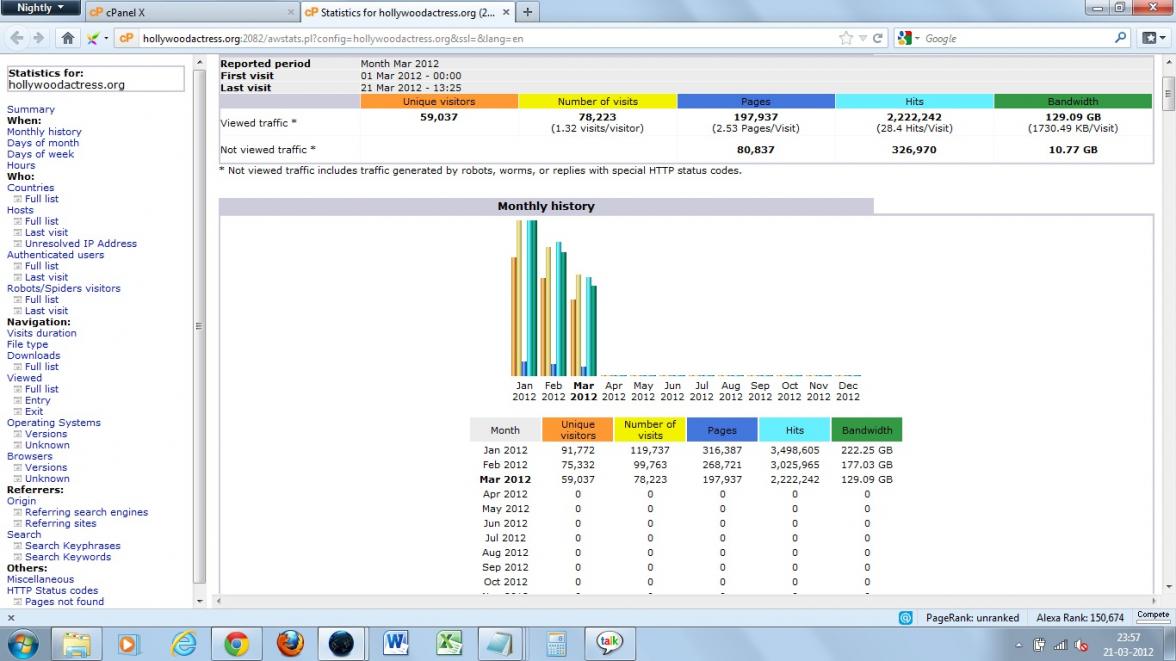Click the blue round status bar icon beside PageRank
Viewport: 1176px width, 661px height.
pyautogui.click(x=905, y=618)
